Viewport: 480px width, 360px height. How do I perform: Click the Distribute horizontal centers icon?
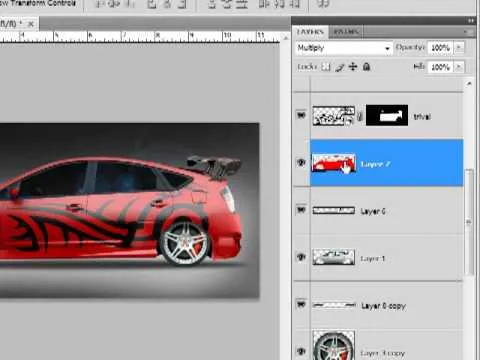click(279, 3)
